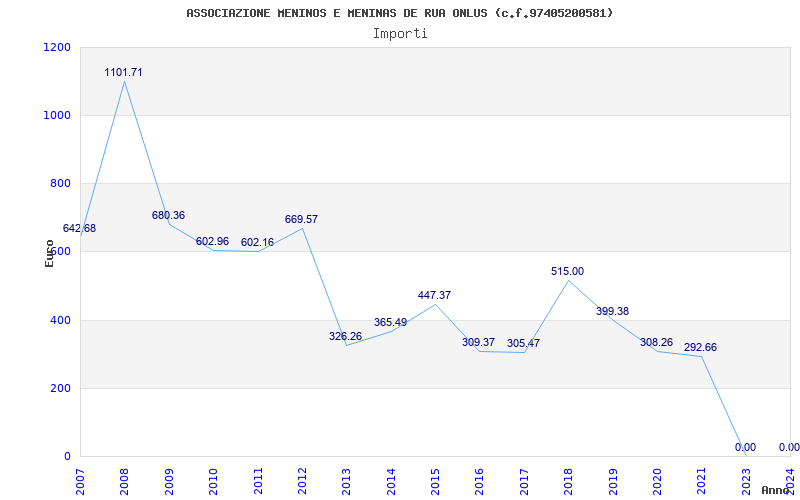The image size is (800, 500).
Task: Click year 2020 on x-axis
Action: pos(657,481)
